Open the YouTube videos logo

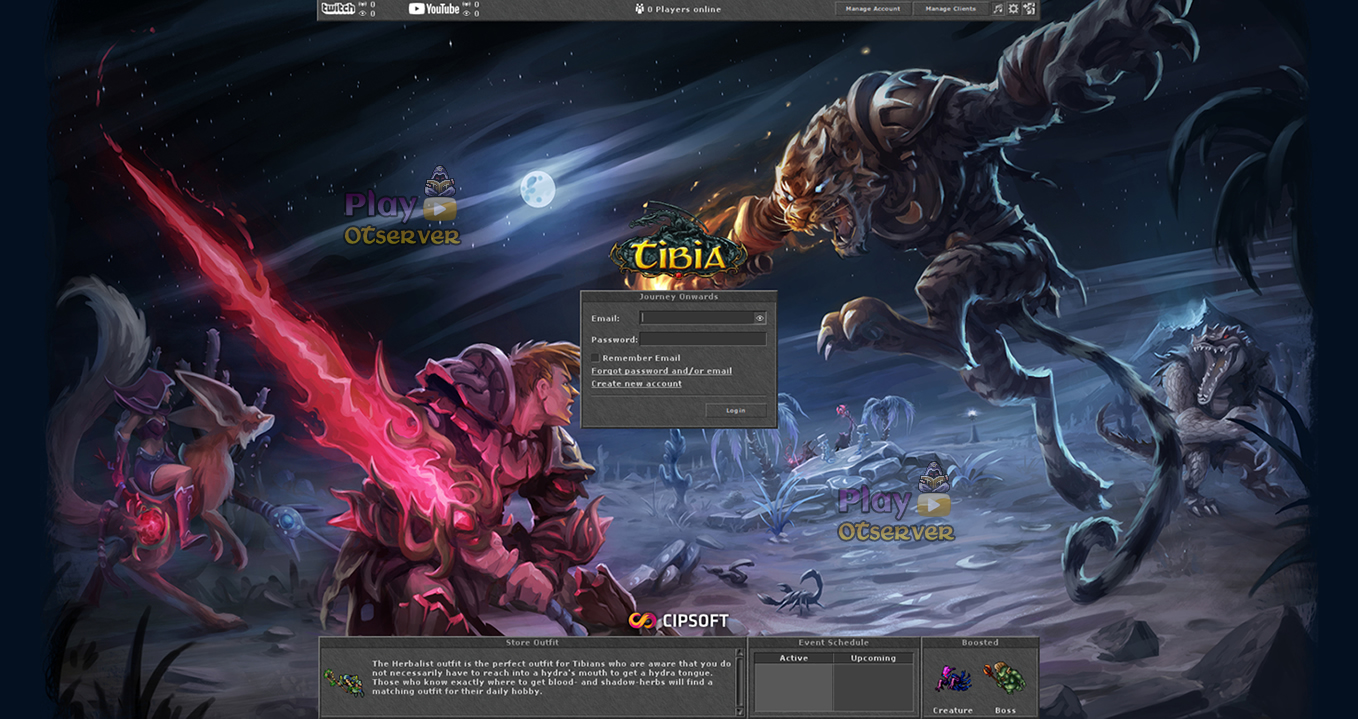click(434, 8)
